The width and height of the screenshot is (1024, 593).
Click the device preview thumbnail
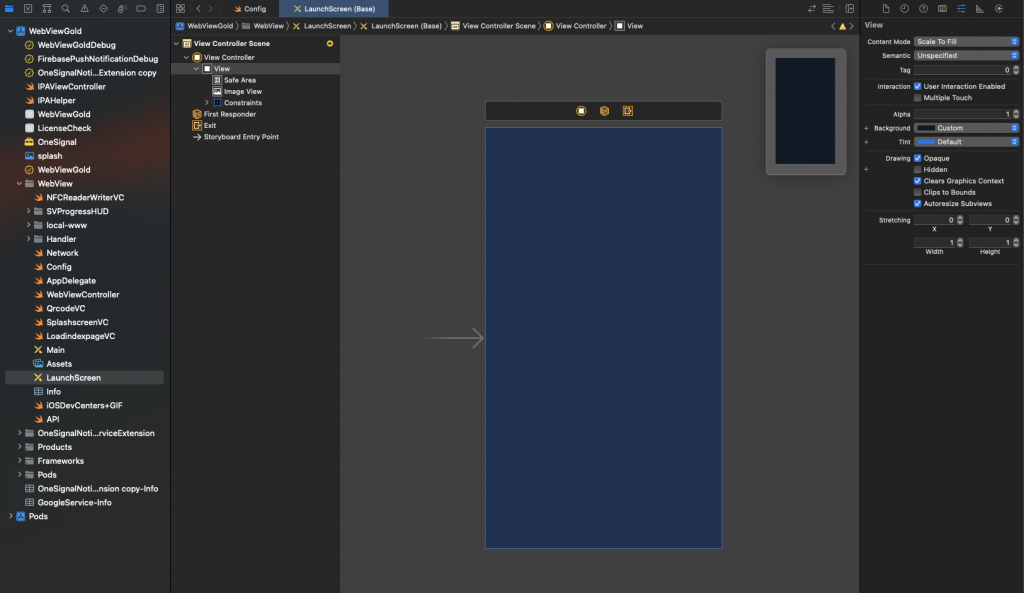805,111
